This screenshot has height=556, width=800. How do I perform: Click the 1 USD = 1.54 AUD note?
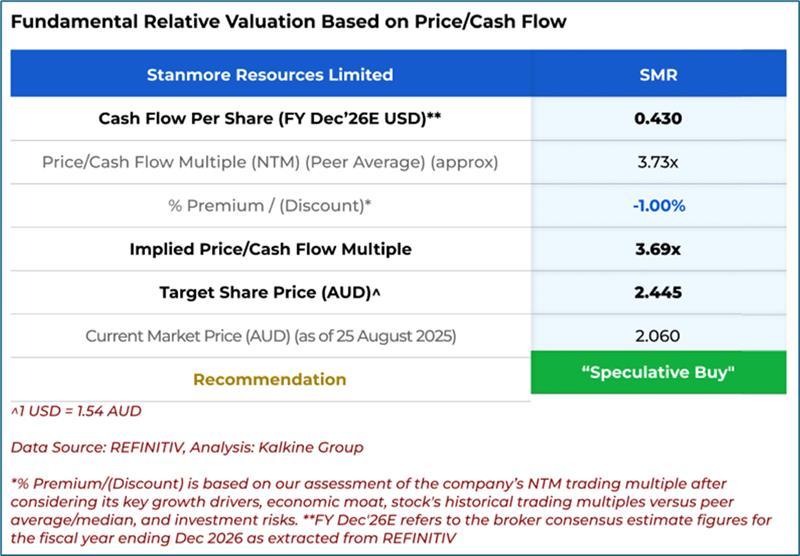click(76, 411)
